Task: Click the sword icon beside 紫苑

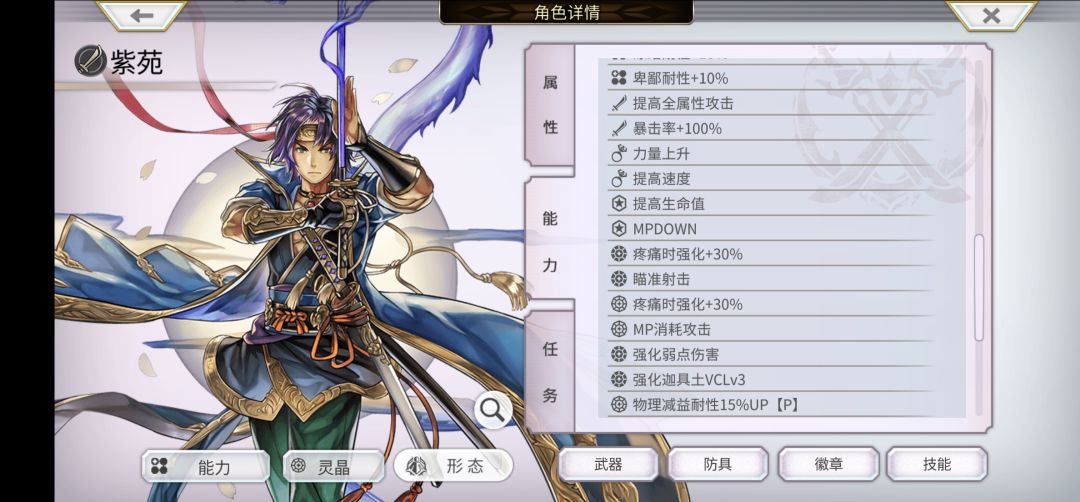Action: pos(90,61)
